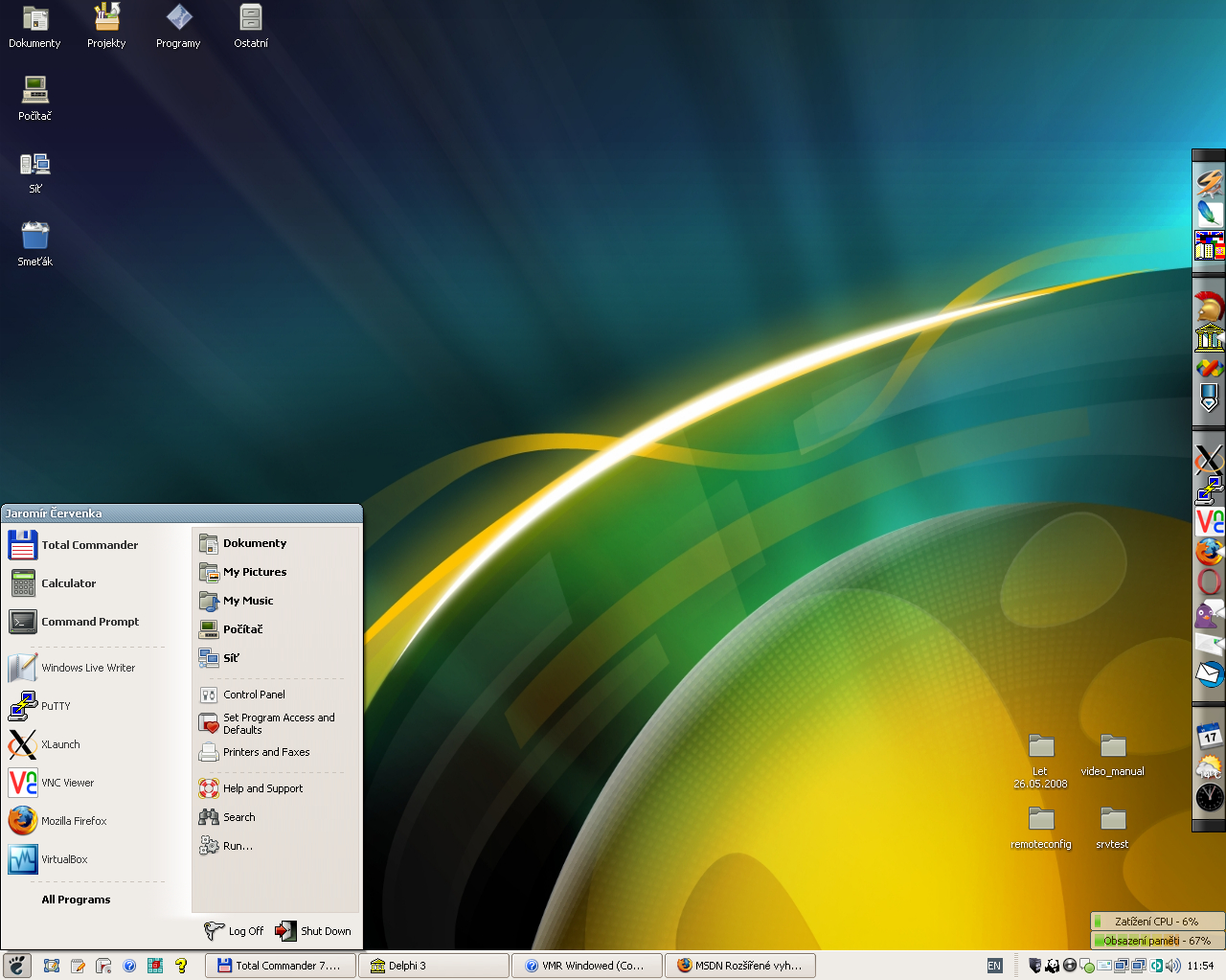Click the 11:54 taskbar clock
Screen dimensions: 1226x980
pos(1200,966)
